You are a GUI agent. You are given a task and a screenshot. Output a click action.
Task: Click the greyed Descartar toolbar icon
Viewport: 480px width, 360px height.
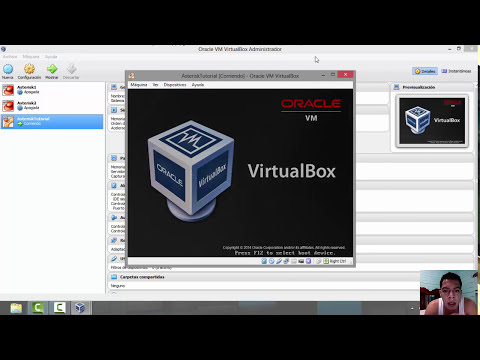point(71,70)
